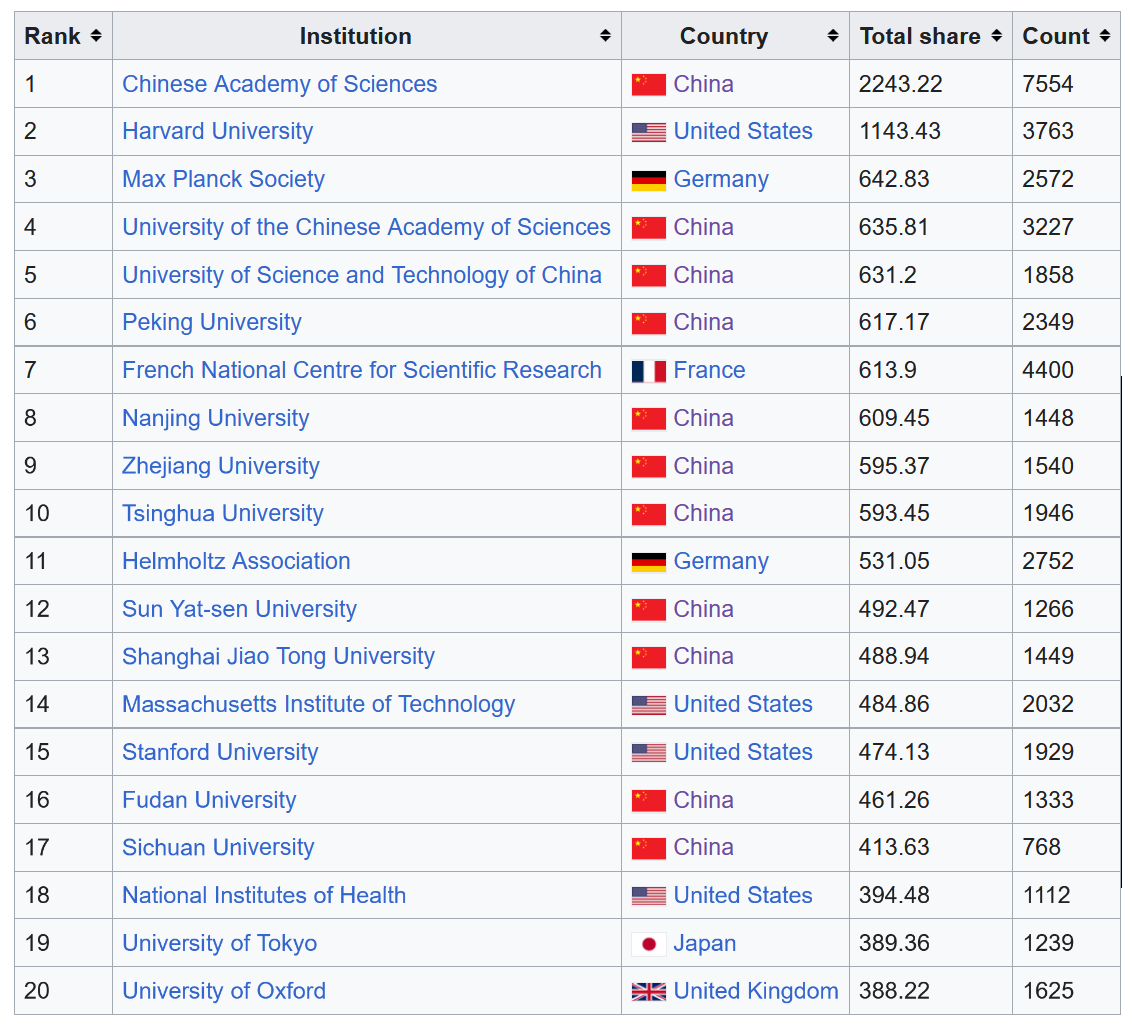Click German flag in Helmholtz Association row
Viewport: 1132px width, 1026px height.
pos(648,562)
